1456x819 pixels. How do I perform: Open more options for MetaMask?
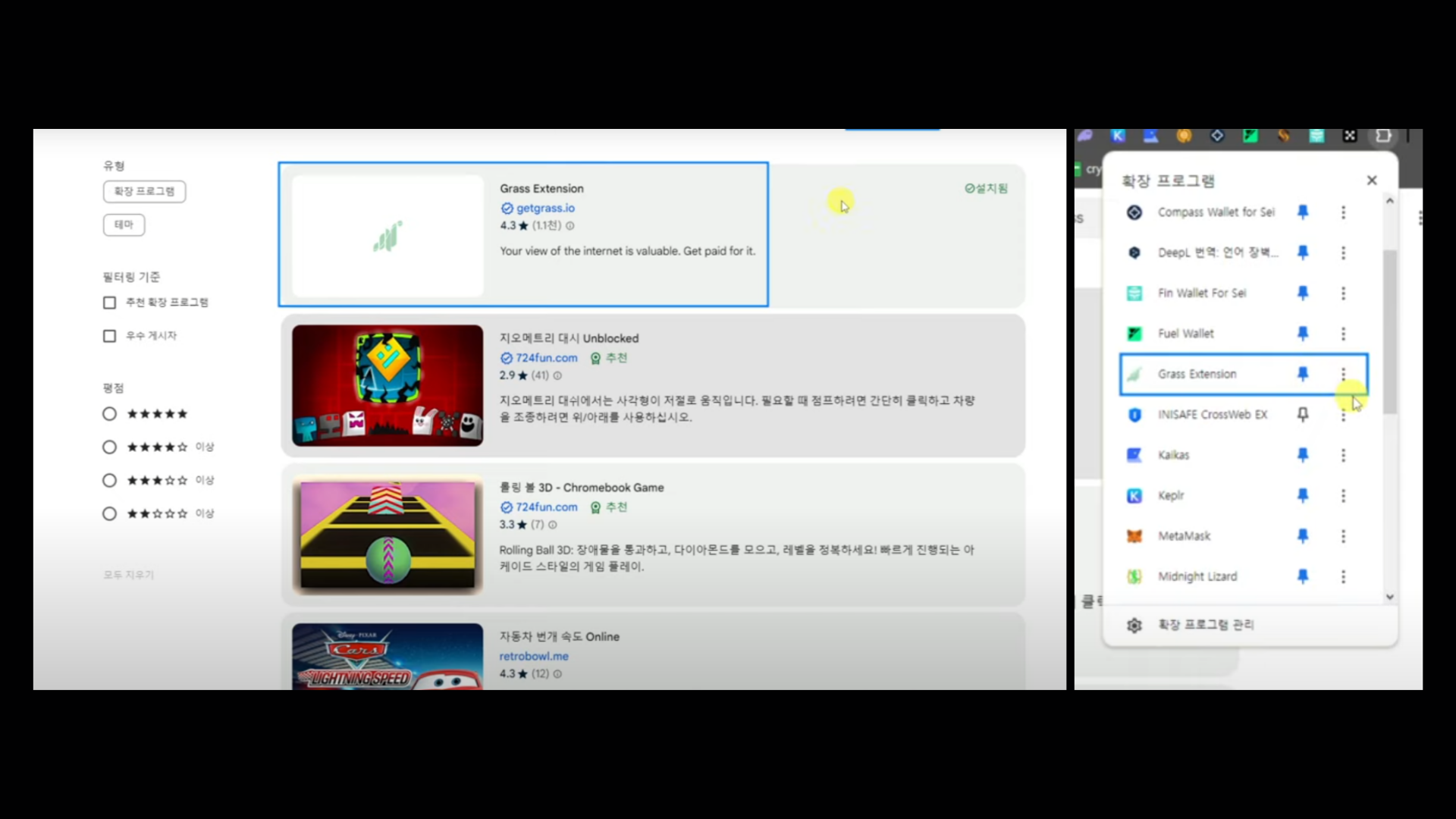pyautogui.click(x=1343, y=536)
